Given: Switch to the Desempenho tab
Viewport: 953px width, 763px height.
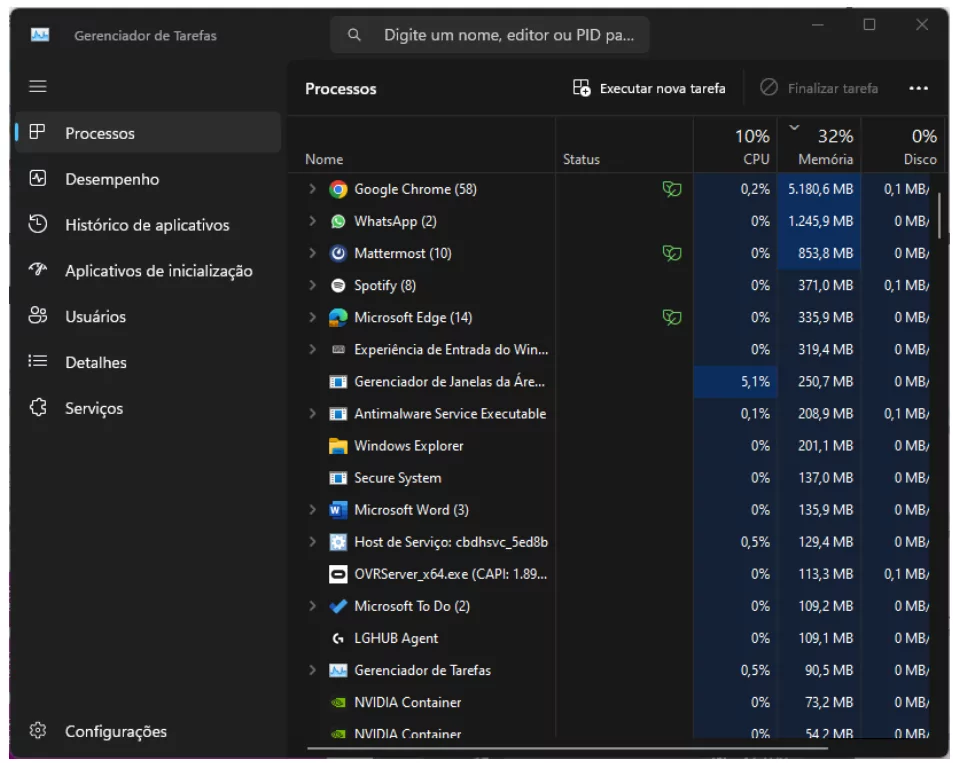Looking at the screenshot, I should [x=112, y=179].
